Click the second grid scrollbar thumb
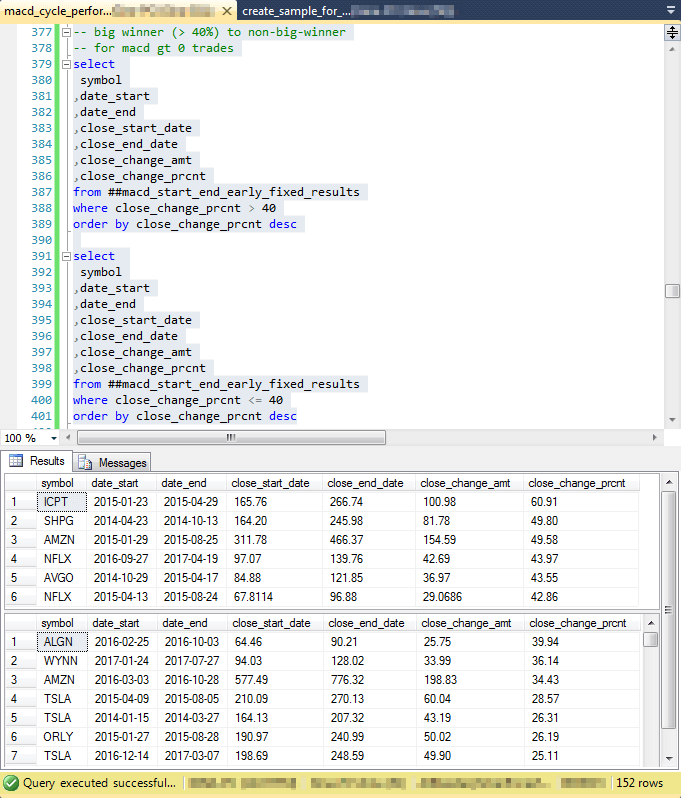Viewport: 681px width, 798px height. point(650,639)
